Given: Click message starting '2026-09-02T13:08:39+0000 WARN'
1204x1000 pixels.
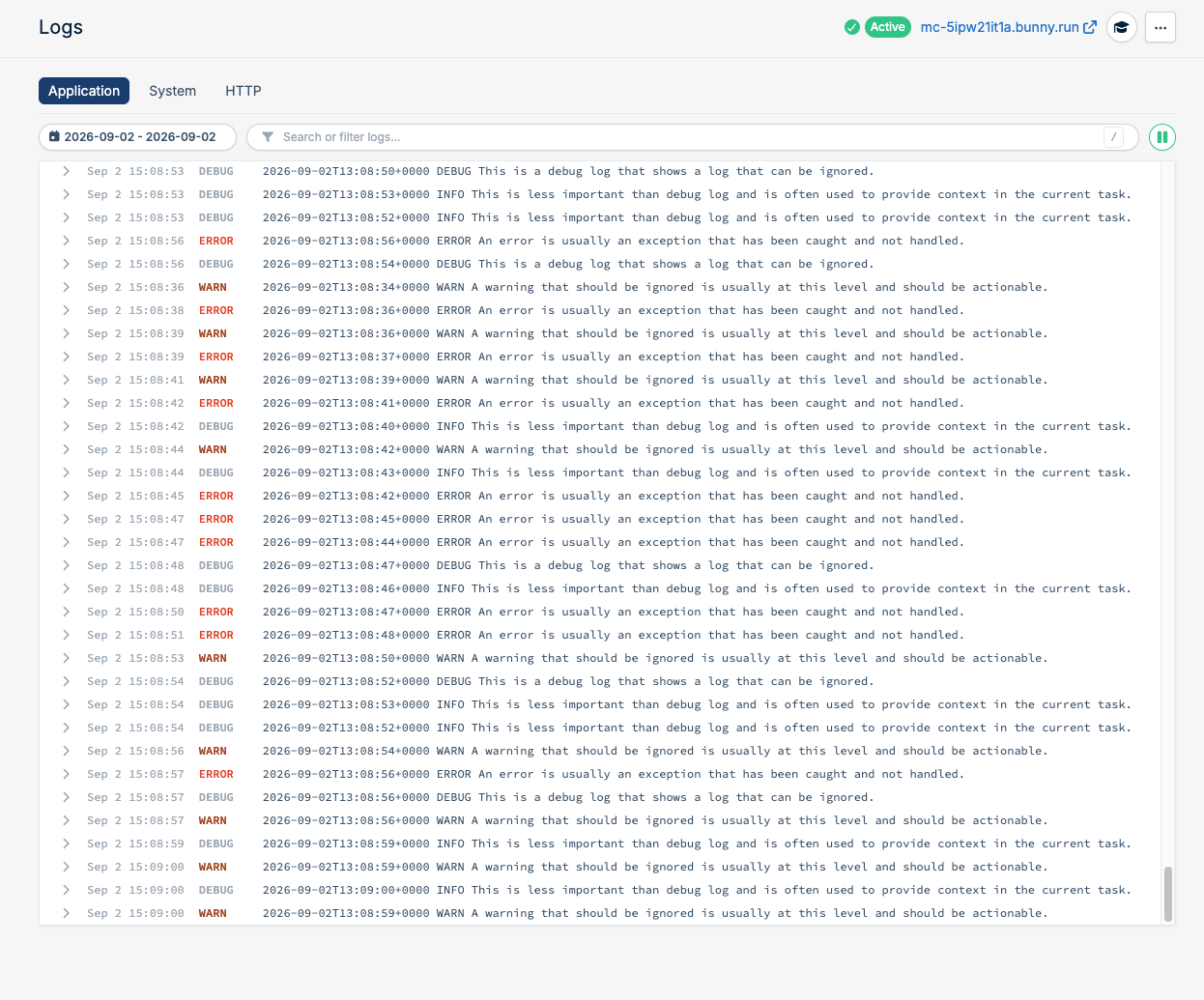Looking at the screenshot, I should tap(655, 380).
